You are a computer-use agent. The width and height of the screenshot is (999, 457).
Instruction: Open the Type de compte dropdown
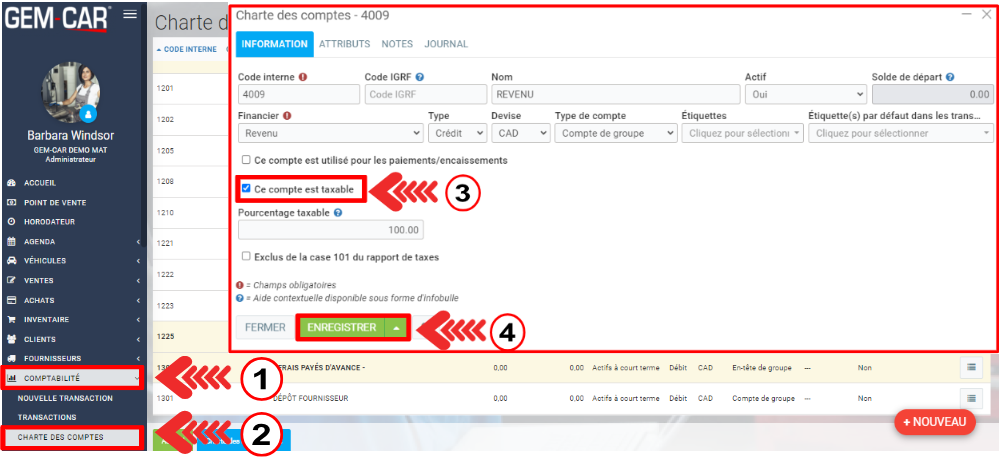click(614, 133)
